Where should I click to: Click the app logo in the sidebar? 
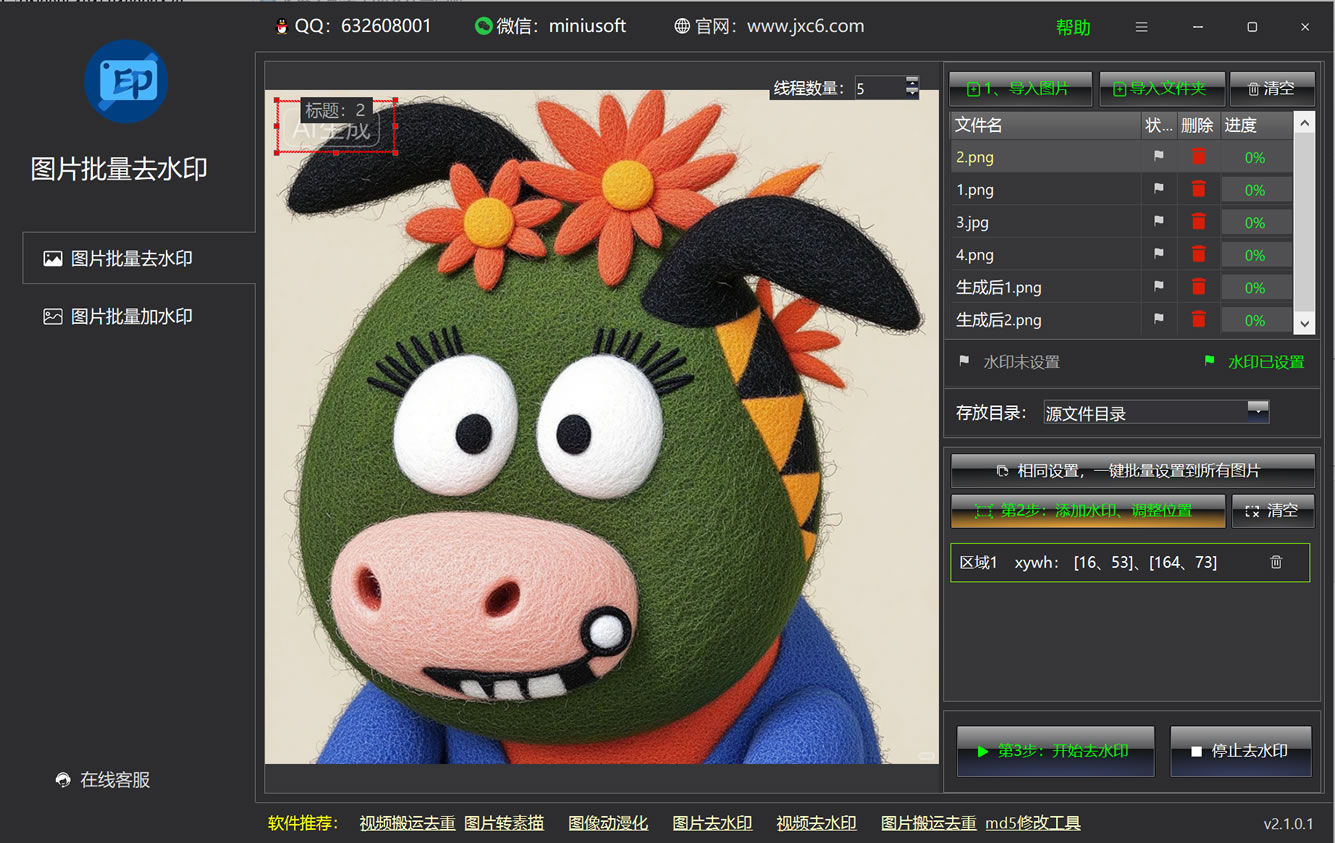tap(126, 82)
